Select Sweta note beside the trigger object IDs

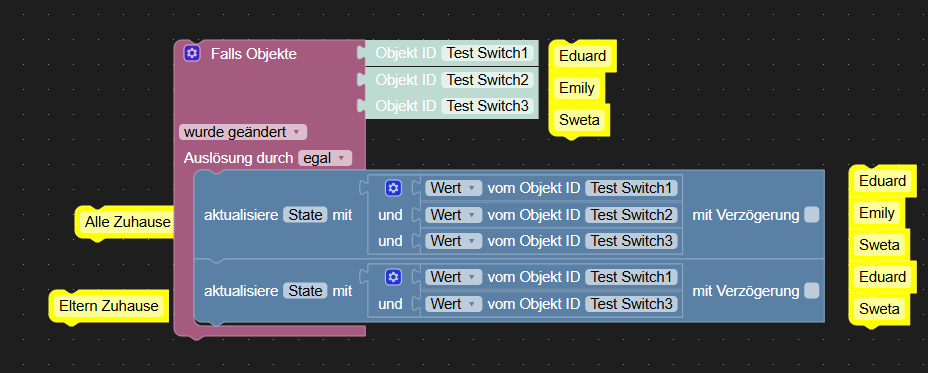point(579,120)
